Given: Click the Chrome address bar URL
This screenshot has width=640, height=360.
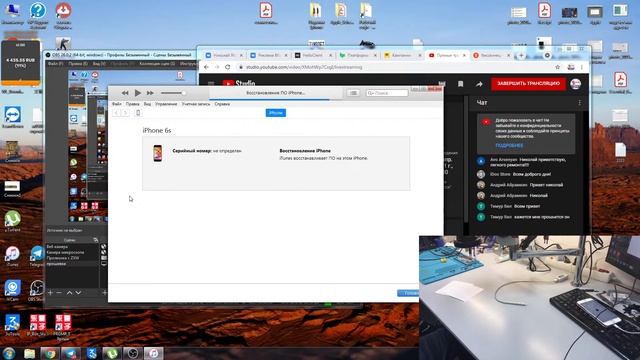Looking at the screenshot, I should coord(304,67).
